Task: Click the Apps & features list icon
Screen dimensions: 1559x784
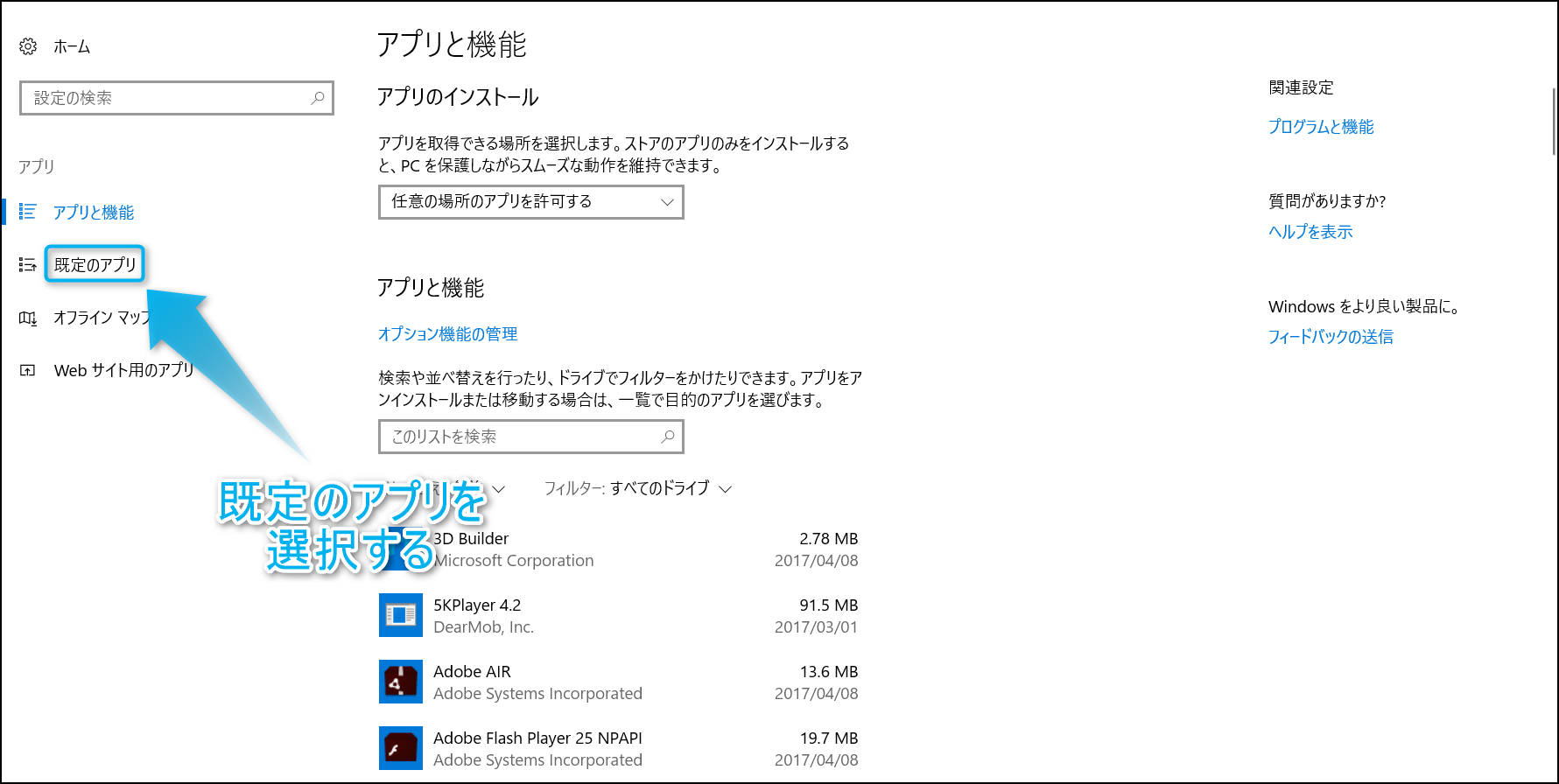Action: coord(28,212)
